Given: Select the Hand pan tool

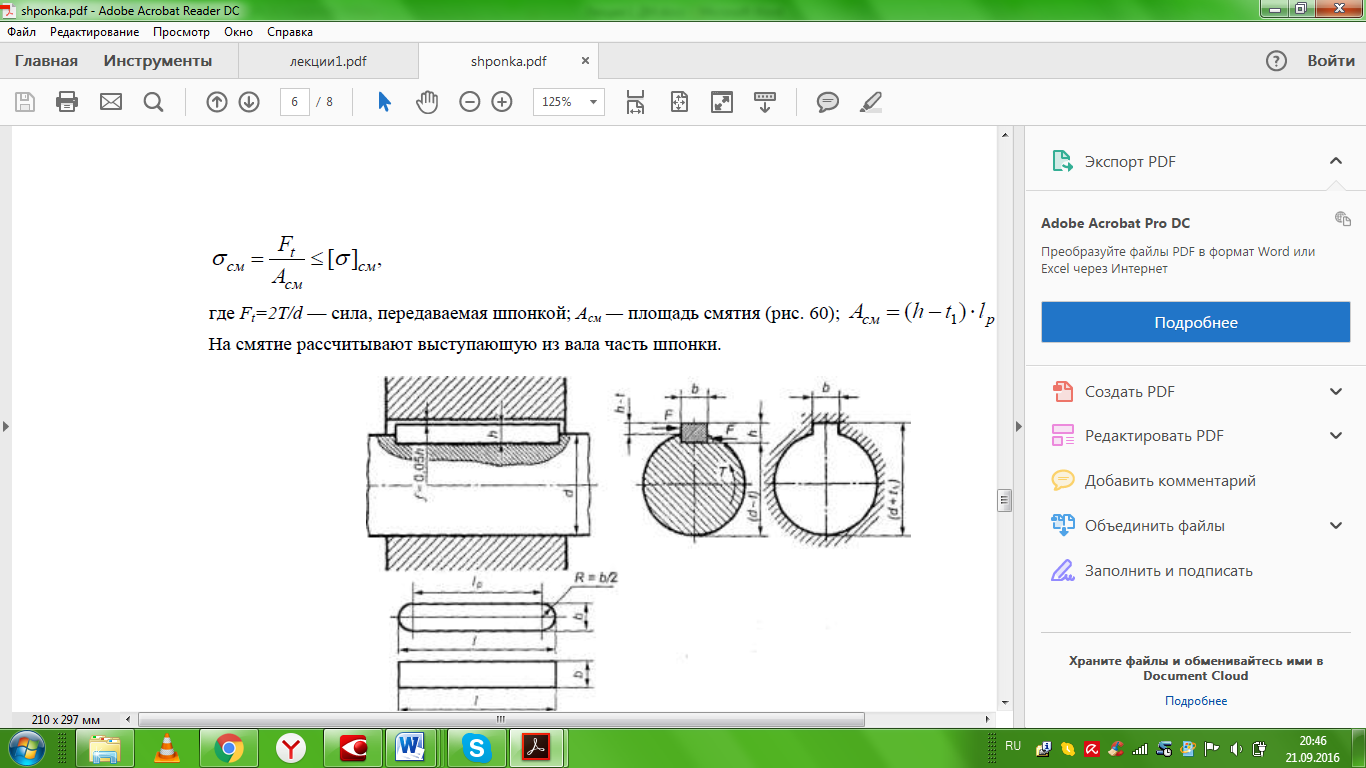Looking at the screenshot, I should [427, 102].
